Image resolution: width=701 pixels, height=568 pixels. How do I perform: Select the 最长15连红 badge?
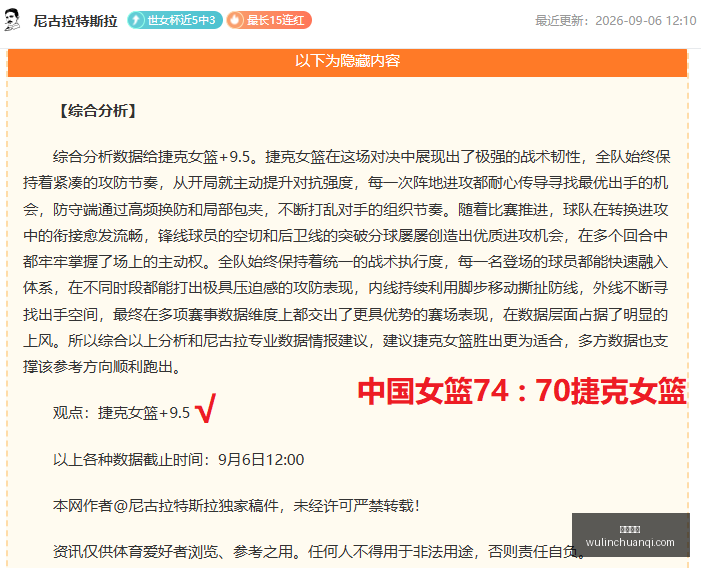[x=269, y=20]
